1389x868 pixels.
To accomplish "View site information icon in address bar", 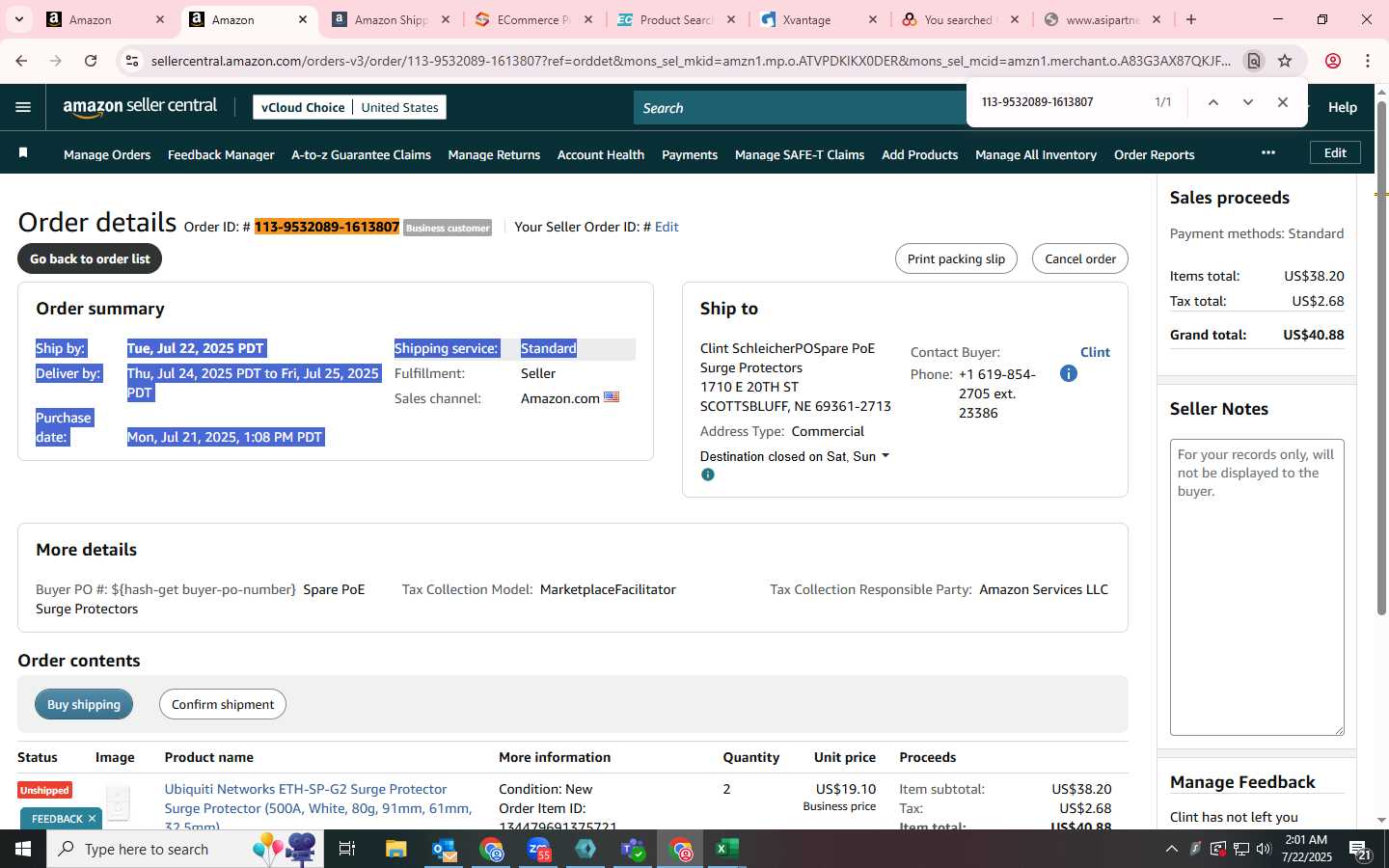I will [x=132, y=61].
